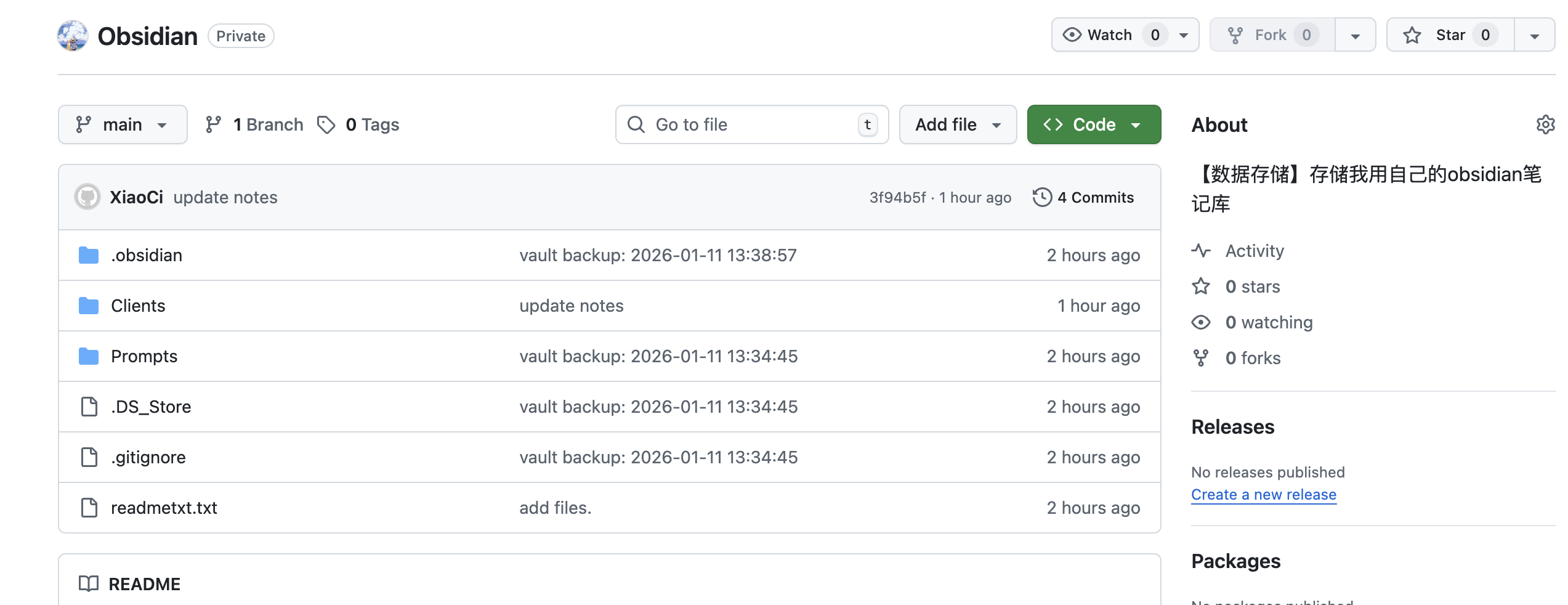The image size is (1568, 605).
Task: Open the latest 'update notes' commit message
Action: [225, 197]
